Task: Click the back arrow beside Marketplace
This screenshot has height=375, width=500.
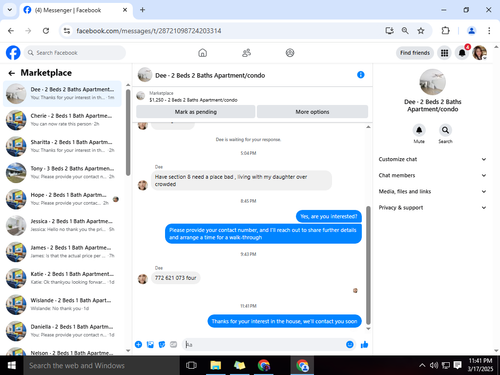Action: click(12, 73)
